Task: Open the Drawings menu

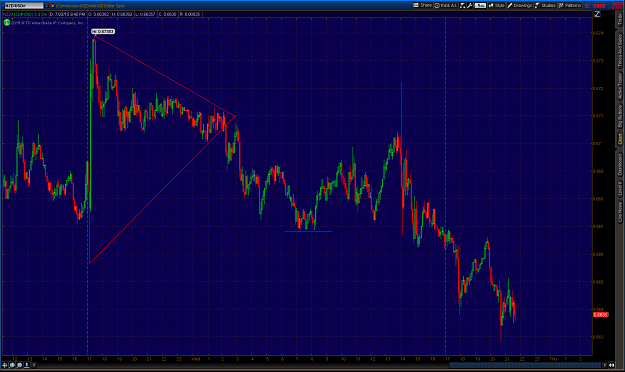Action: pos(520,5)
